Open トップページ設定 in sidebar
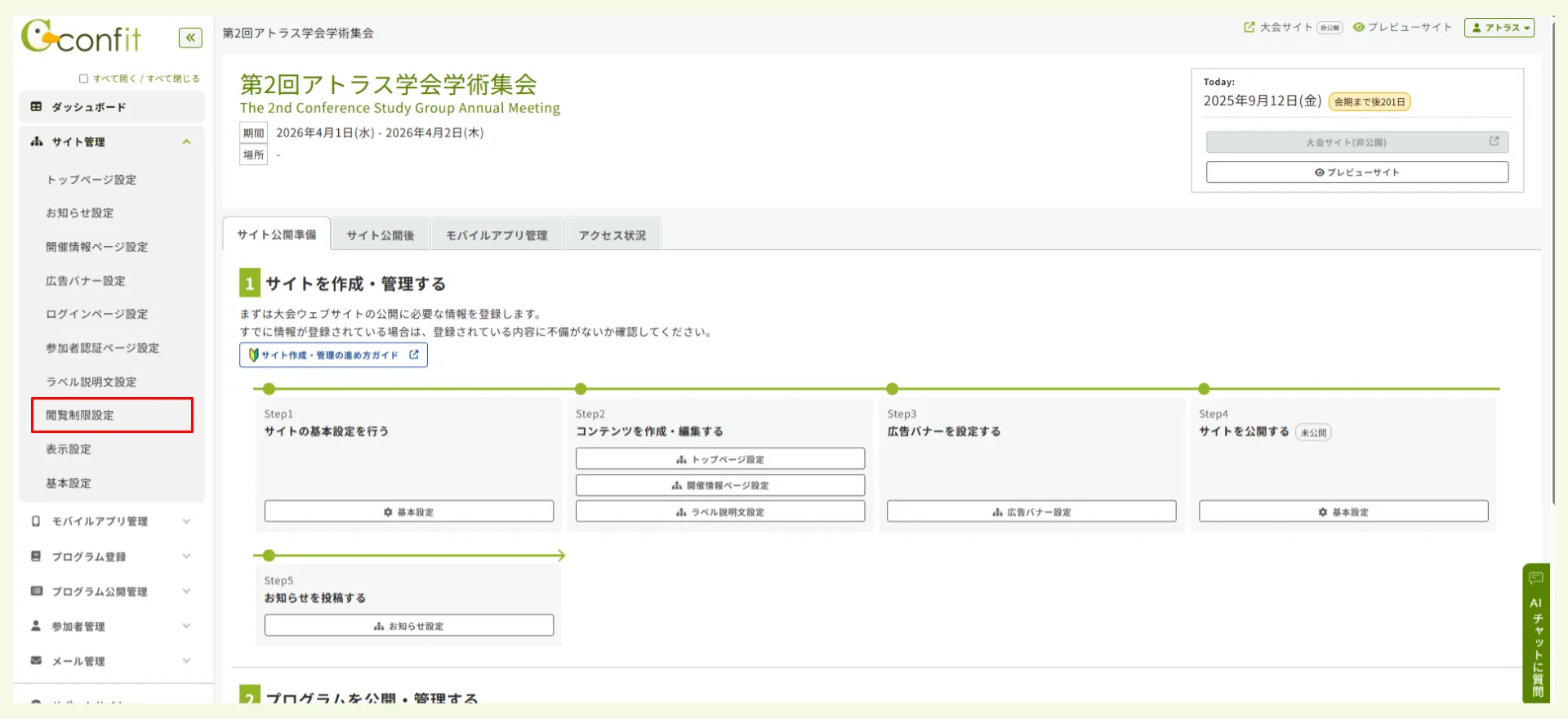1568x719 pixels. 91,180
